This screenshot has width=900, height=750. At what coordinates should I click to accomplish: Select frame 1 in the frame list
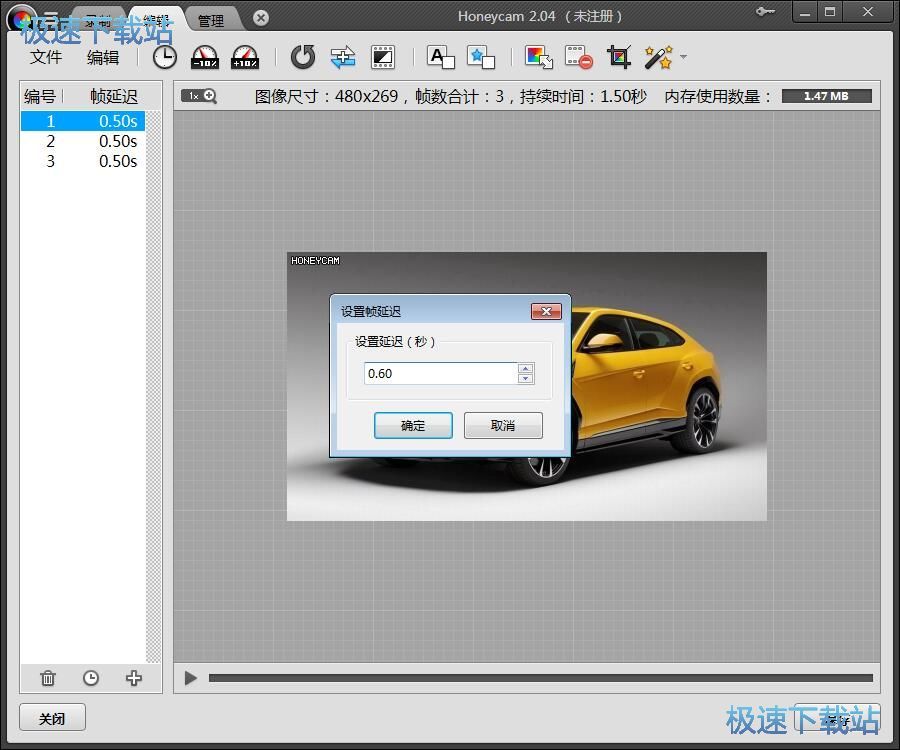83,121
